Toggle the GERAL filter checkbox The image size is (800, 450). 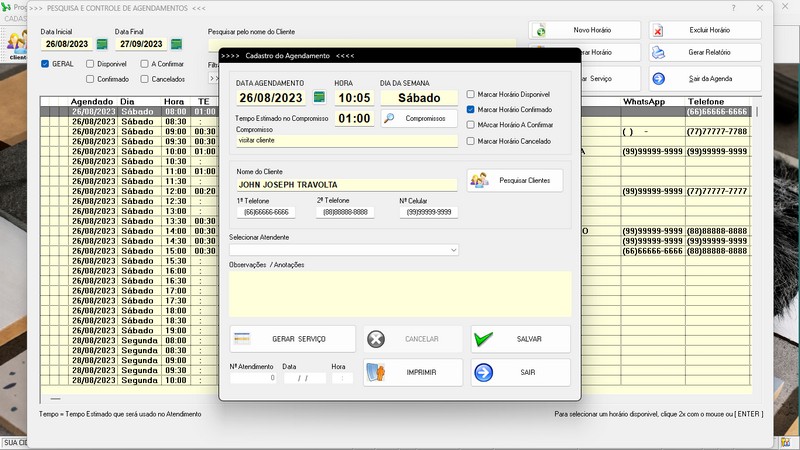[45, 64]
